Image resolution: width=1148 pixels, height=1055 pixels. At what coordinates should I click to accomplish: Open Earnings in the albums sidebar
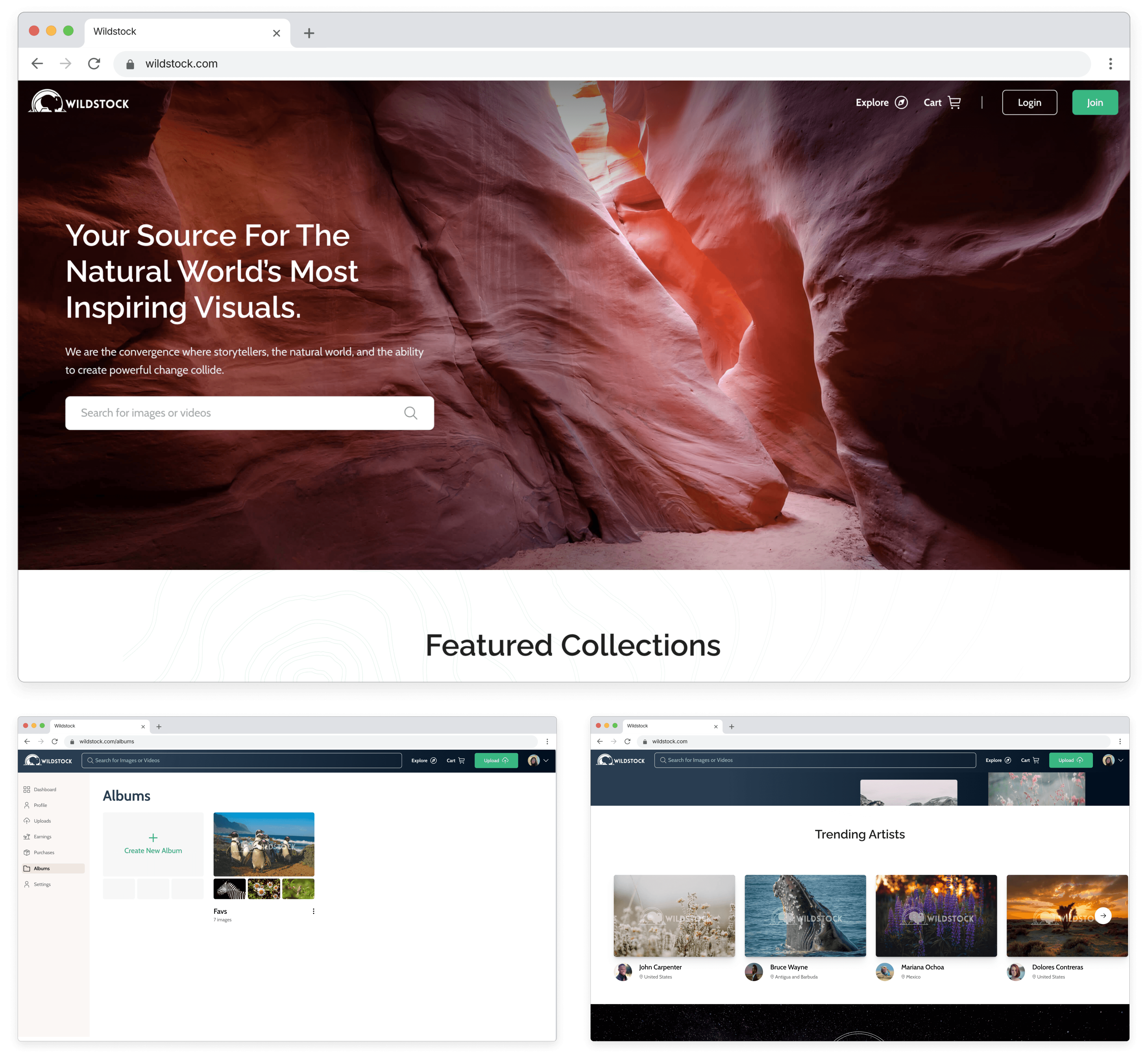tap(42, 837)
